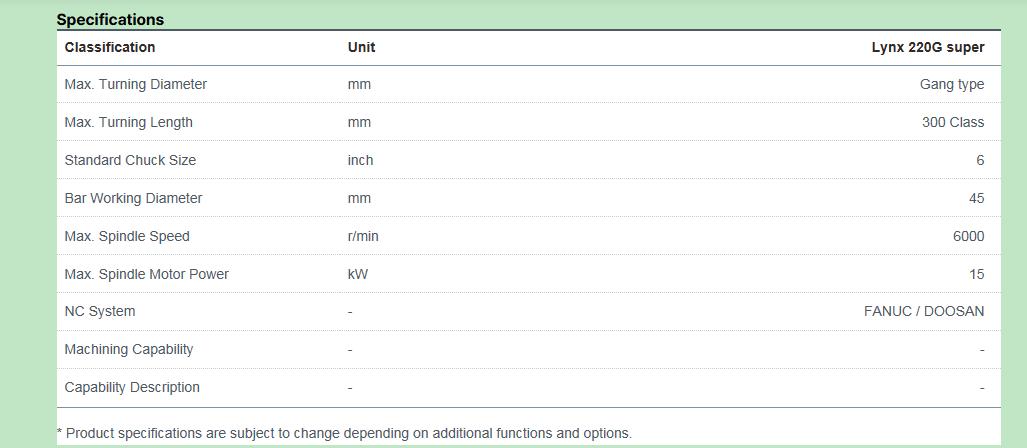The width and height of the screenshot is (1027, 448).
Task: Select the Standard Chuck Size label
Action: point(130,160)
